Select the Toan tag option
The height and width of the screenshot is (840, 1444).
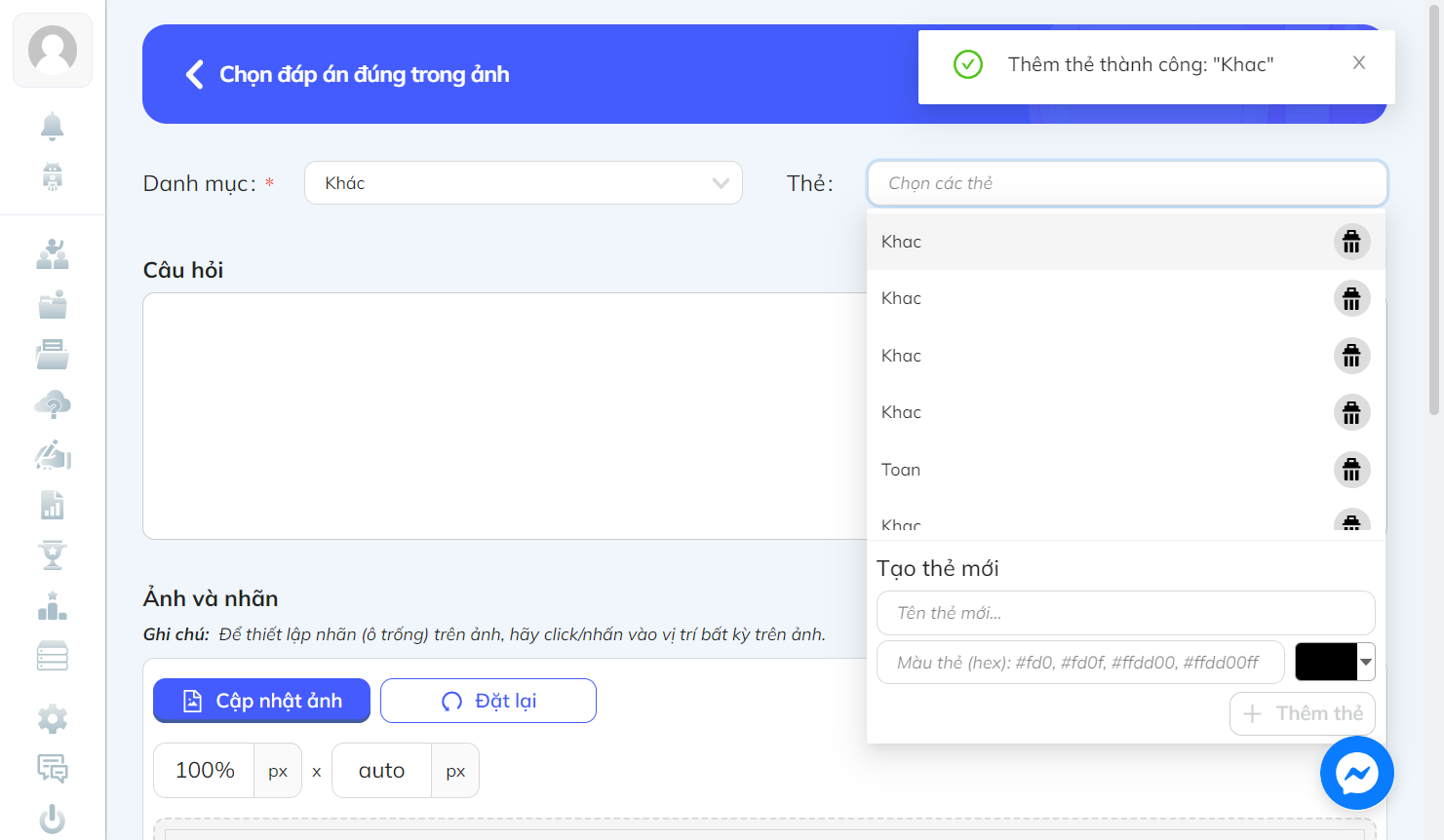pyautogui.click(x=1126, y=470)
